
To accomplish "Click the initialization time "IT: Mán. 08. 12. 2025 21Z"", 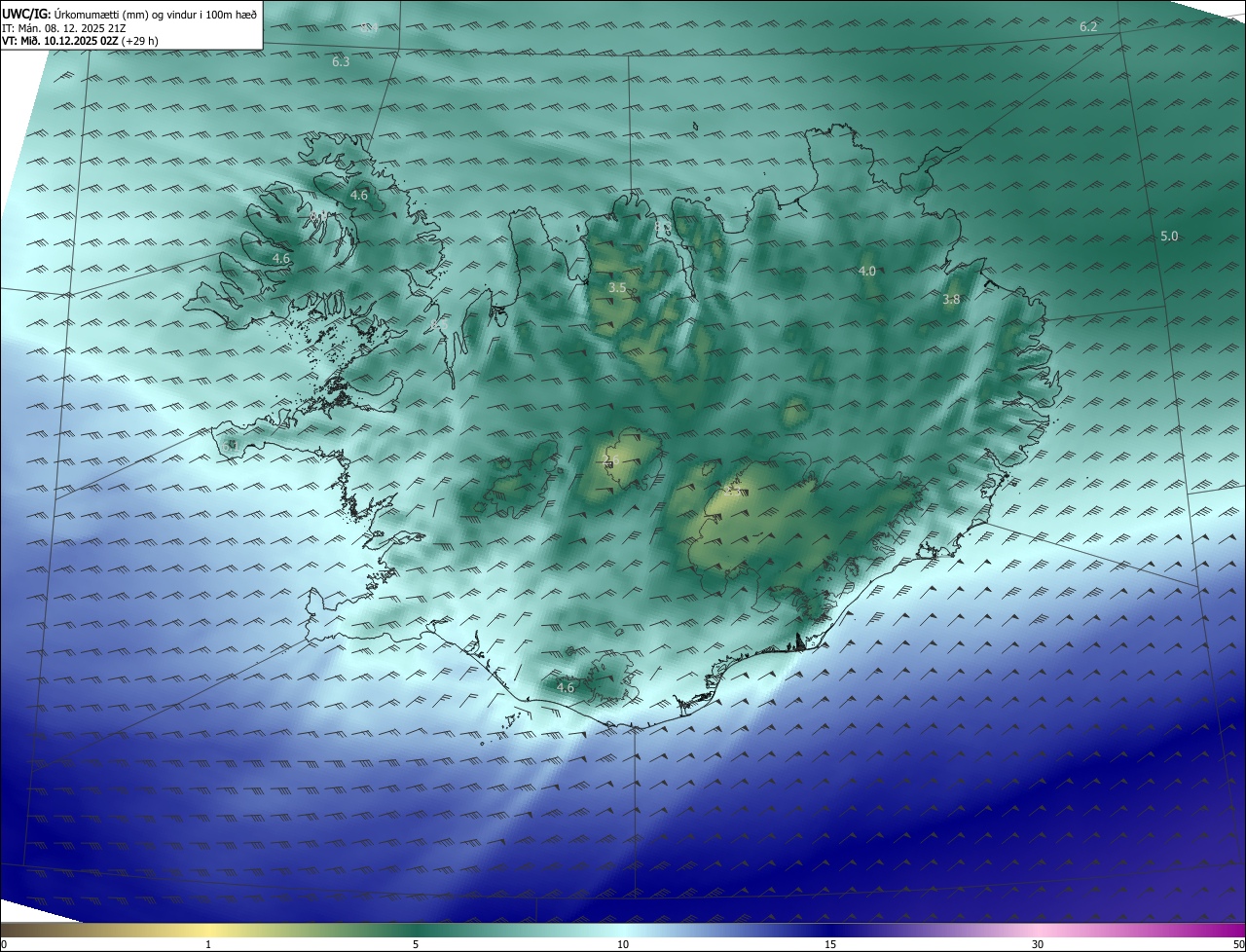I will (x=63, y=28).
